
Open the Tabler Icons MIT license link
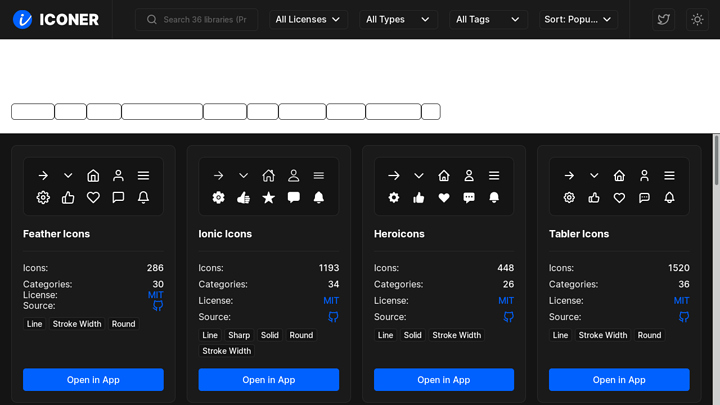[x=681, y=301]
